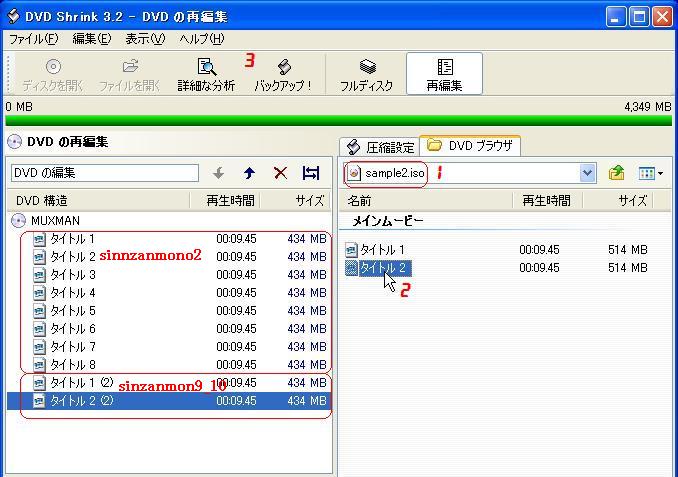This screenshot has height=477, width=678.
Task: Click the Open Files (ファイルを開く) toolbar icon
Action: pos(130,66)
